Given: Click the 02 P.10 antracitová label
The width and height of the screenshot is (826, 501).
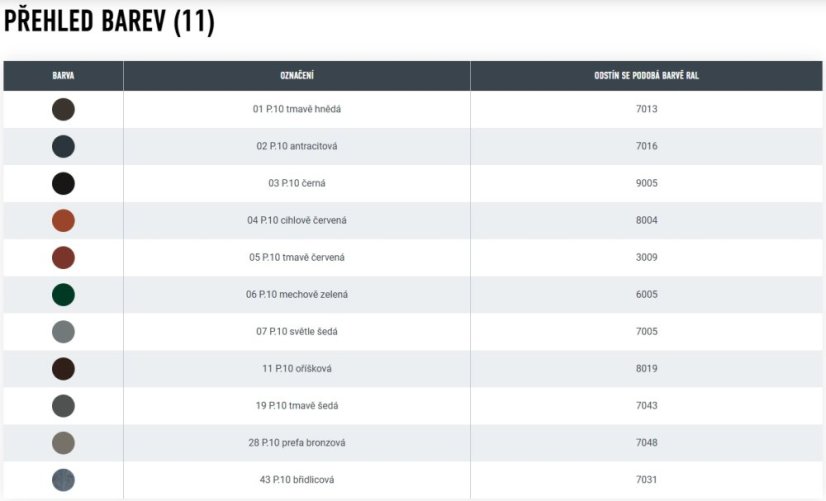Looking at the screenshot, I should click(x=297, y=146).
